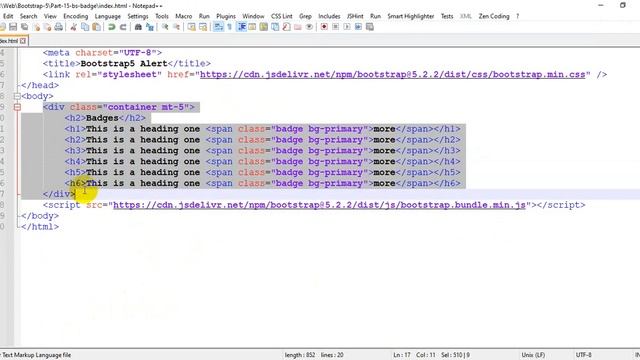The width and height of the screenshot is (640, 360).
Task: Click the Copy toolbar icon
Action: [85, 27]
